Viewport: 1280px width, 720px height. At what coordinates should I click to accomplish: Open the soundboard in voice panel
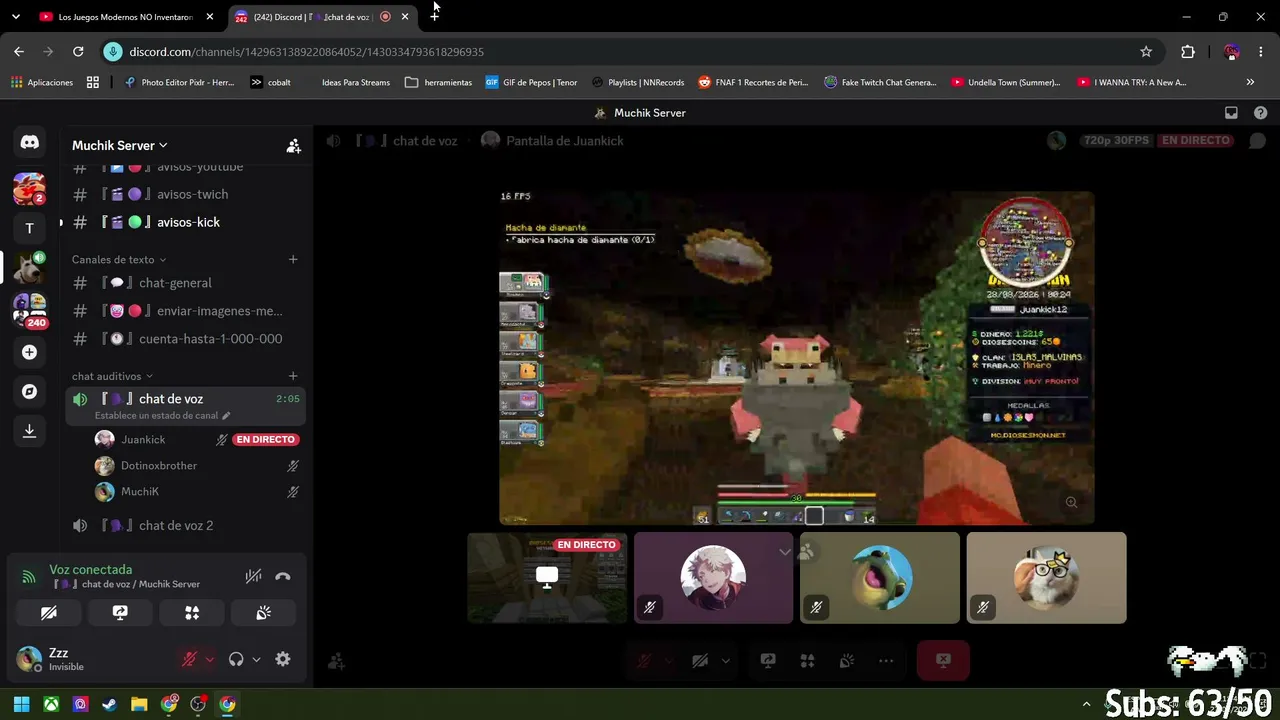(x=263, y=613)
